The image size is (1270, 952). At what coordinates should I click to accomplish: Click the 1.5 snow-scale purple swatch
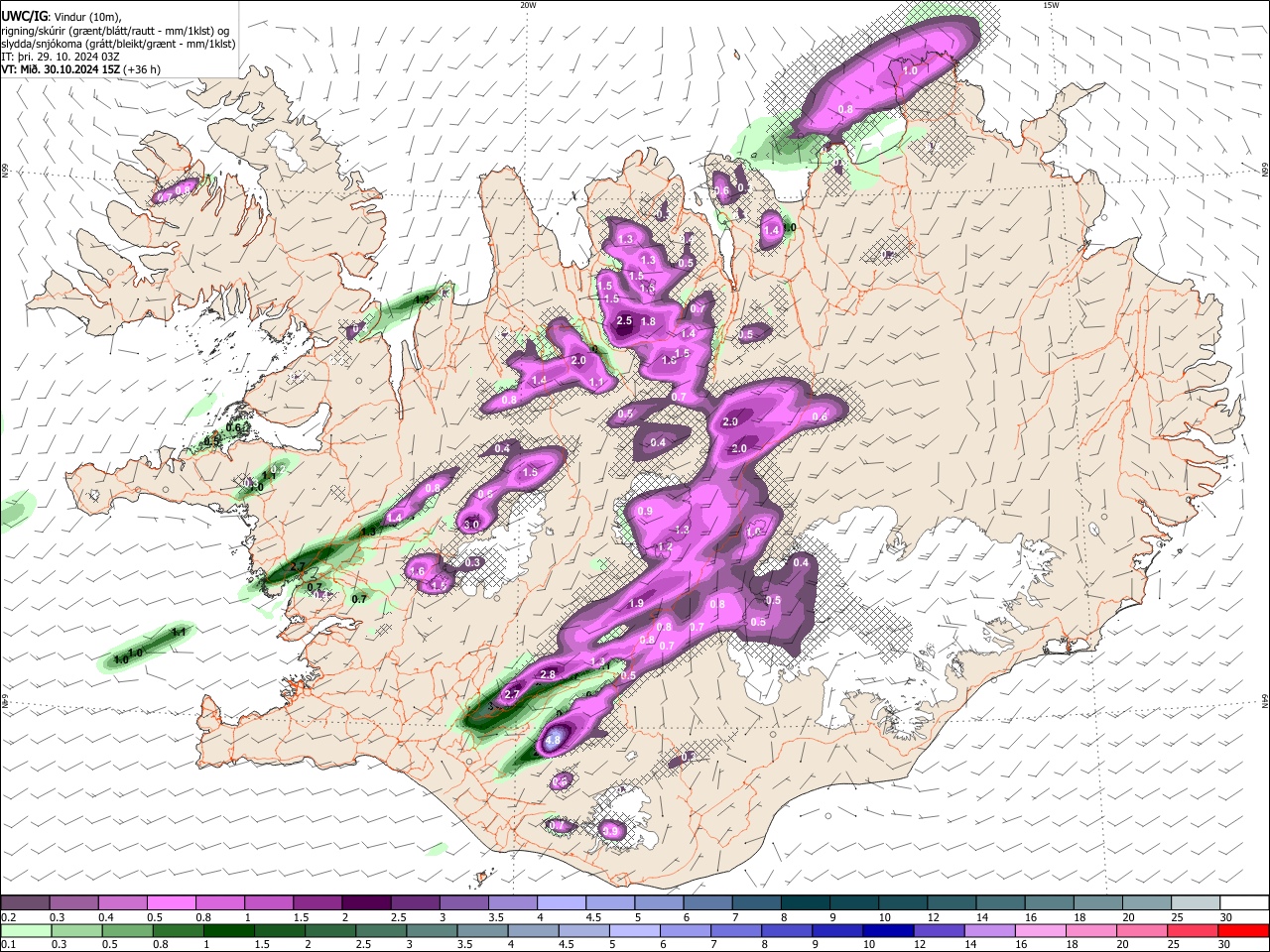[x=317, y=903]
